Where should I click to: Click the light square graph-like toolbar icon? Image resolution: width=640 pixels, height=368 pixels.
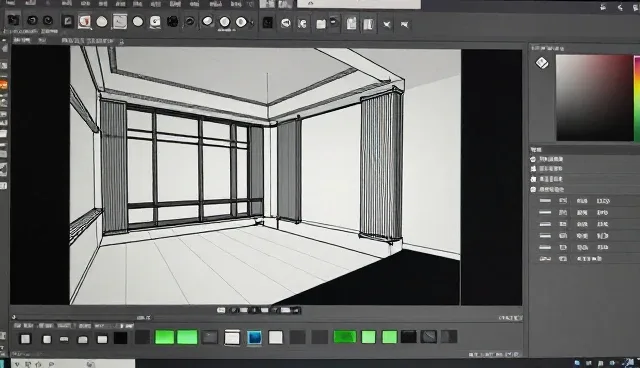pyautogui.click(x=120, y=21)
